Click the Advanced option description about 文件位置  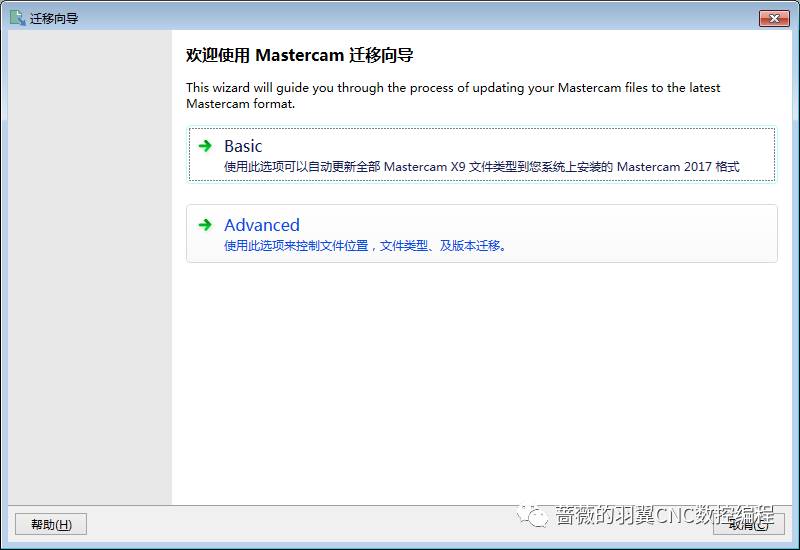365,246
